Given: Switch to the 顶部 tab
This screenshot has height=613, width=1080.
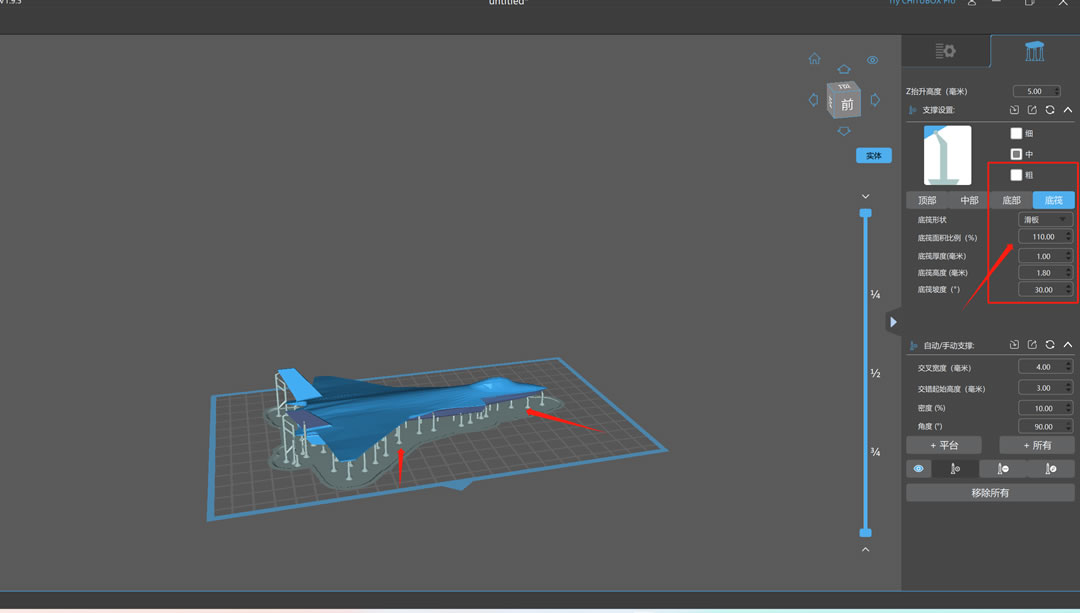Looking at the screenshot, I should 927,200.
